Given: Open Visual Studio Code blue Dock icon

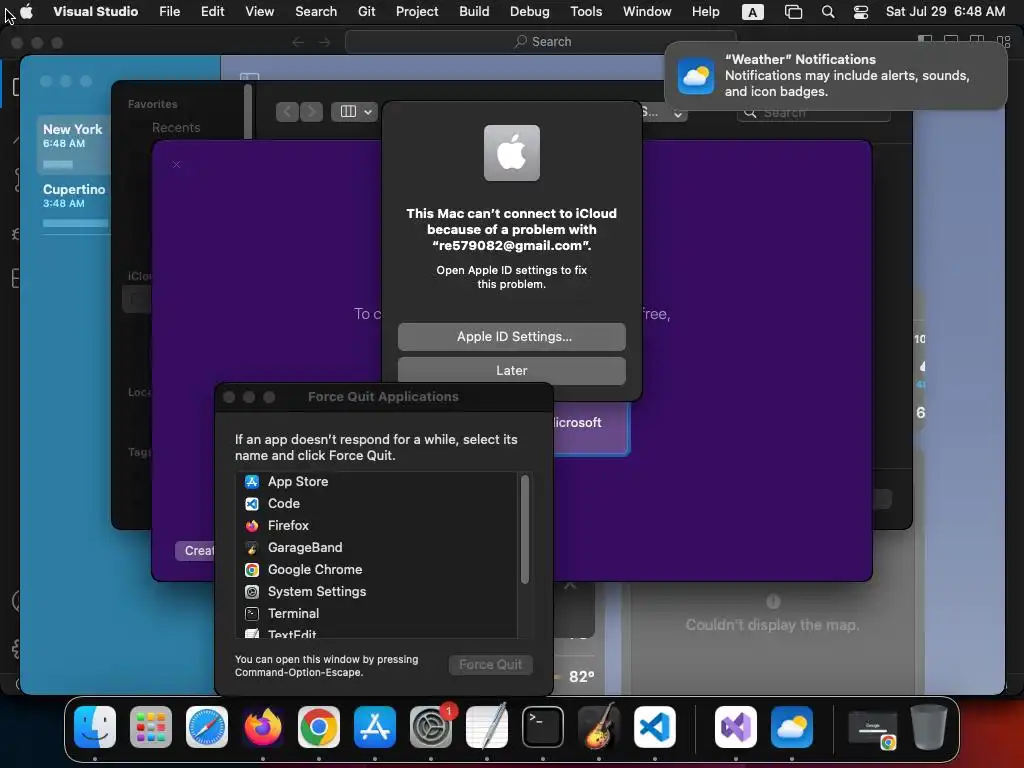Looking at the screenshot, I should (655, 727).
